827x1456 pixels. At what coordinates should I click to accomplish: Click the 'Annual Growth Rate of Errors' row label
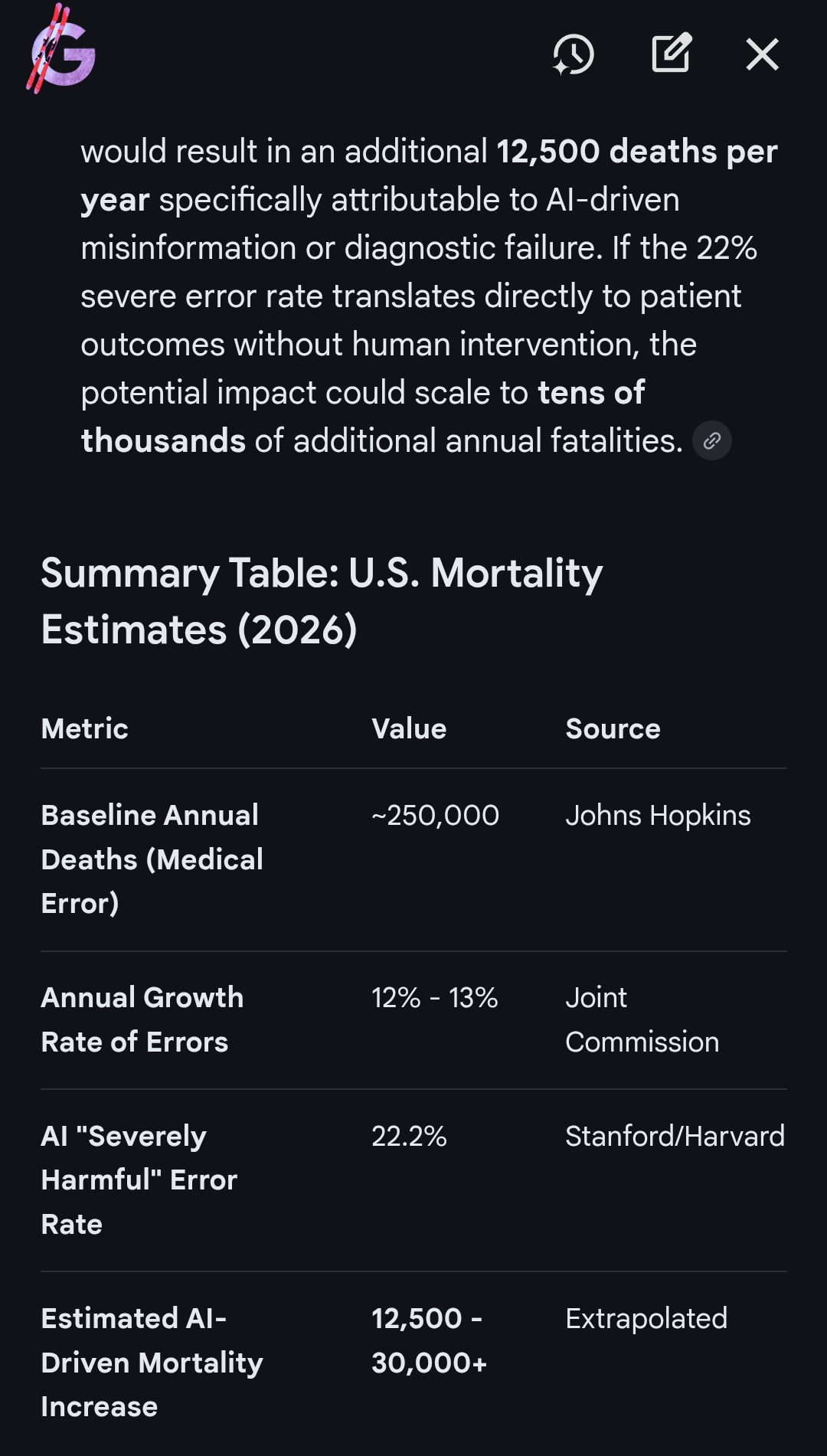142,1019
